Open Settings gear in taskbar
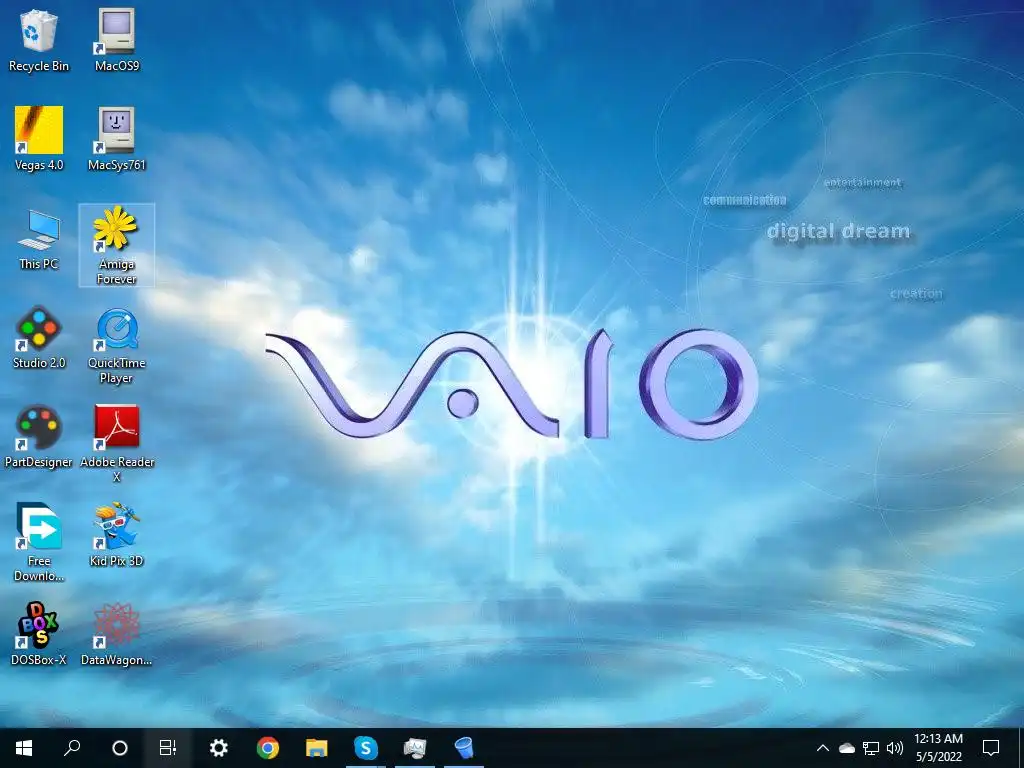1024x768 pixels. [218, 748]
